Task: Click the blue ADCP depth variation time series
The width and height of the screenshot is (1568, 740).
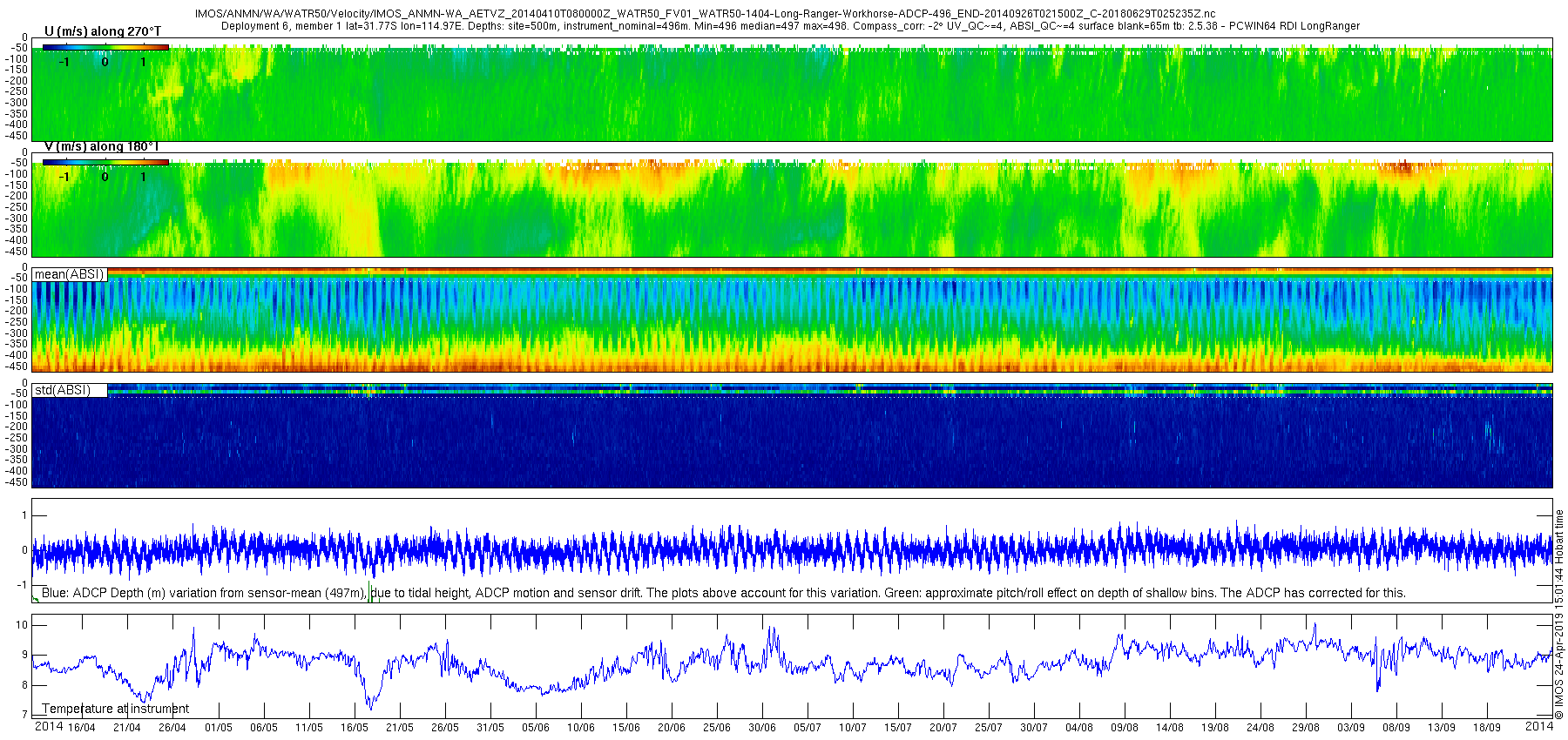Action: point(792,550)
